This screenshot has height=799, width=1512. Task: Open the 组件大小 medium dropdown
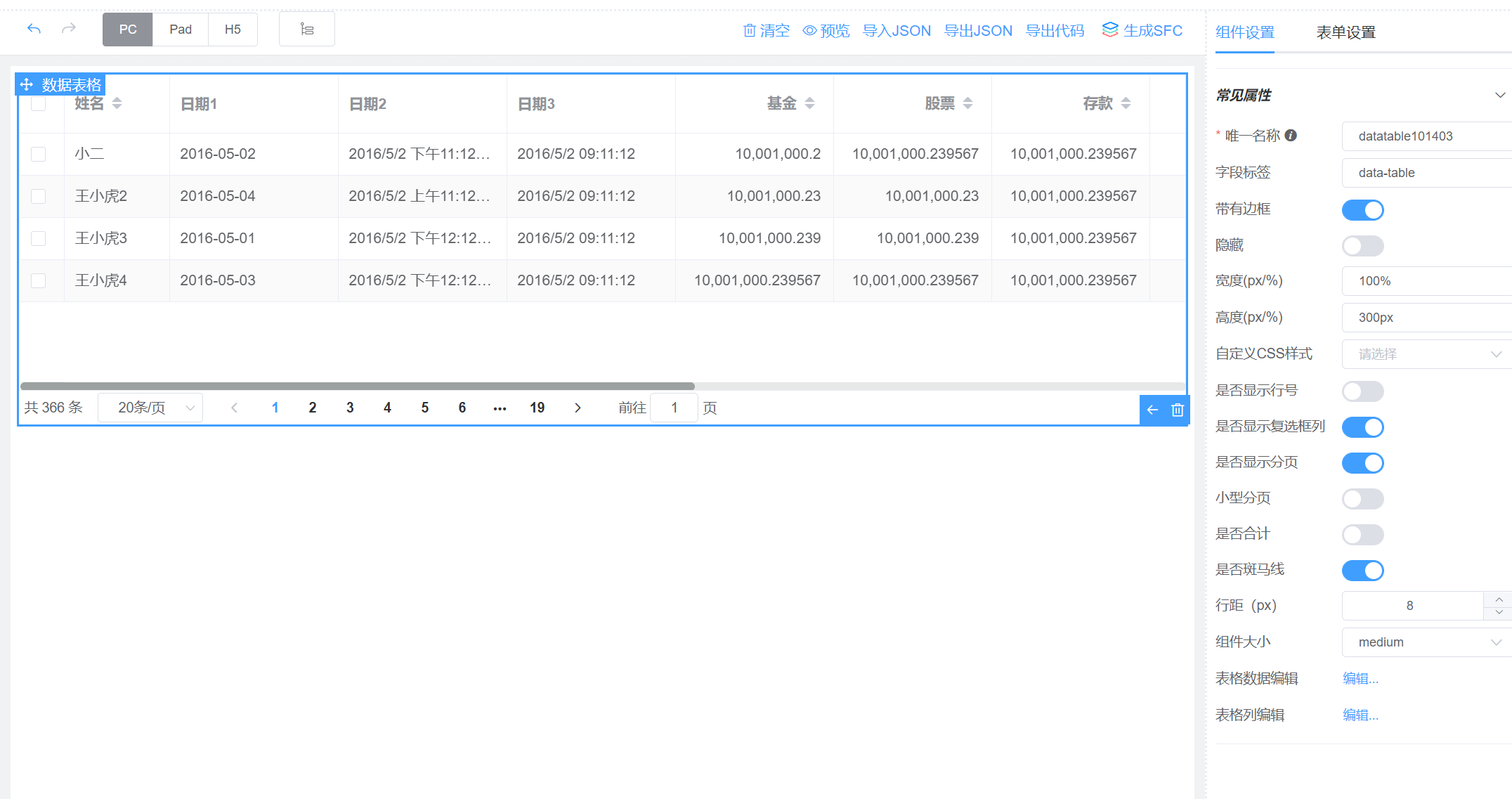pyautogui.click(x=1426, y=642)
